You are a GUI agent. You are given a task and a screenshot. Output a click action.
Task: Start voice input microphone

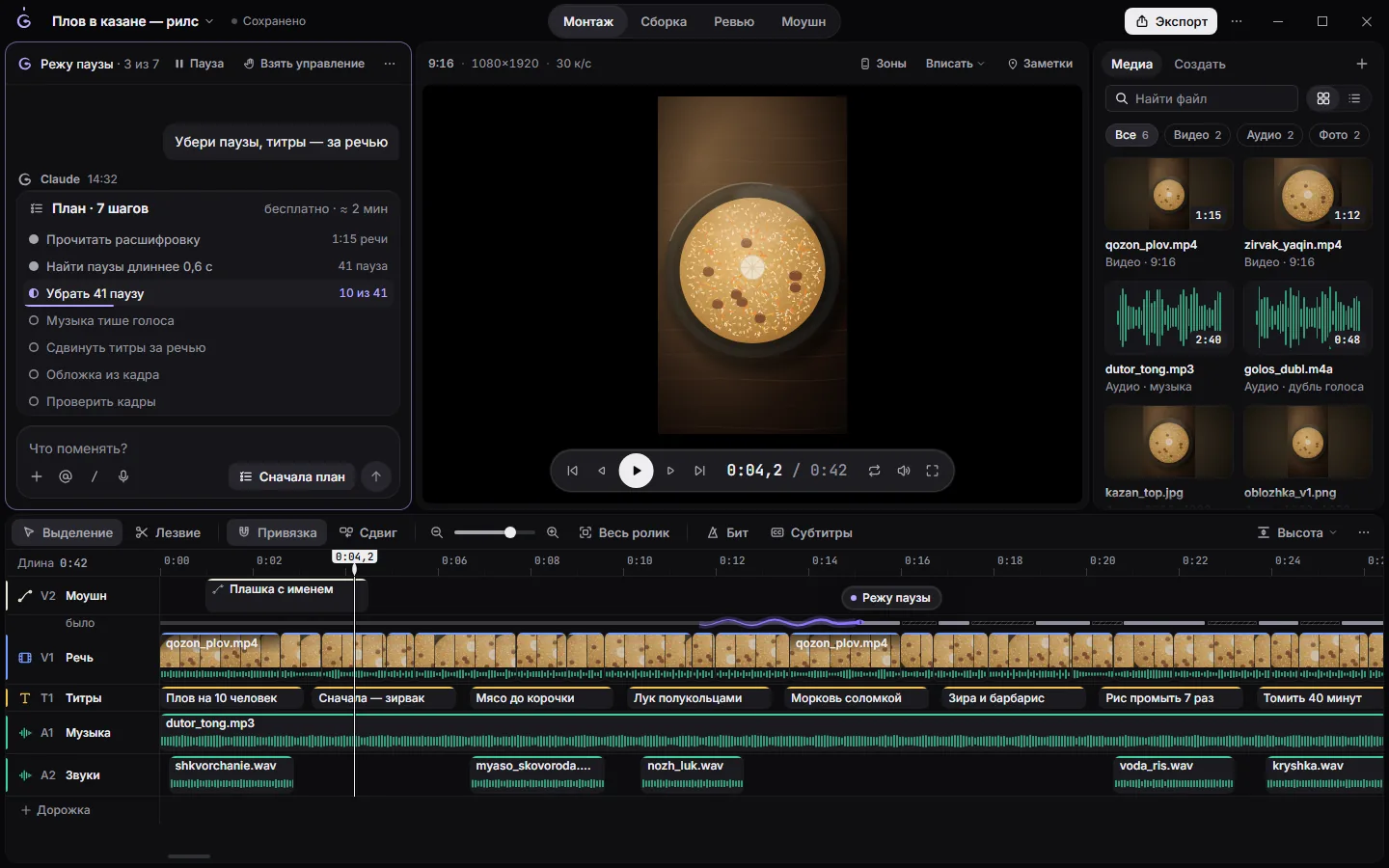(x=123, y=476)
